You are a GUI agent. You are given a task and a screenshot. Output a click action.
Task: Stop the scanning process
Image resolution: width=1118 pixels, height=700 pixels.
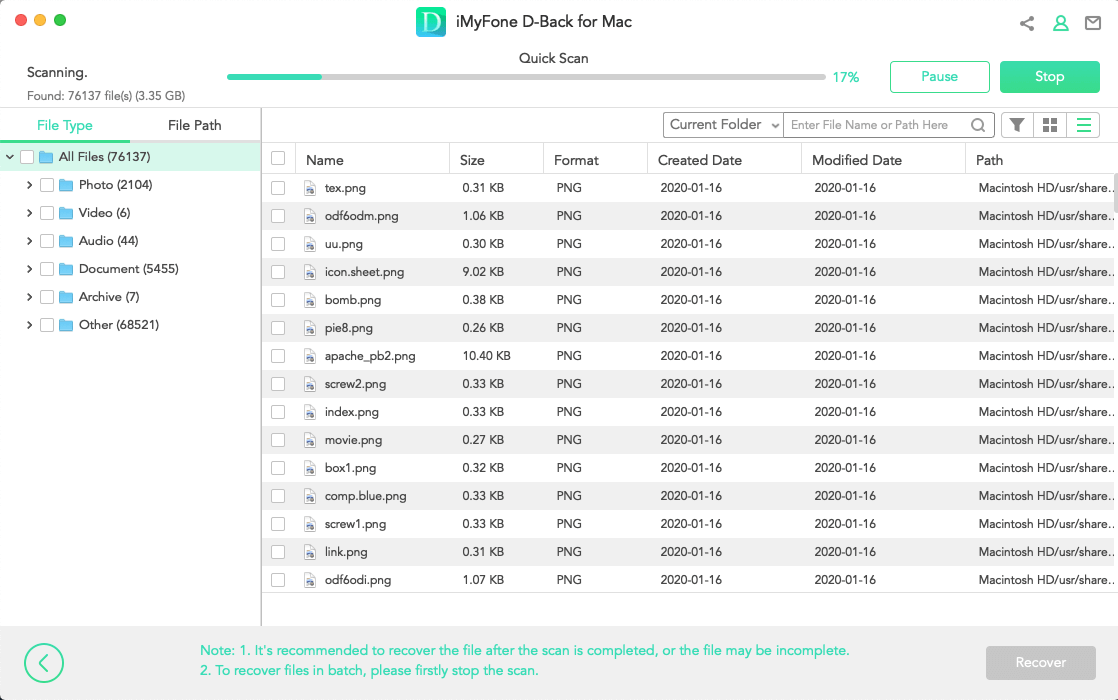[1050, 77]
